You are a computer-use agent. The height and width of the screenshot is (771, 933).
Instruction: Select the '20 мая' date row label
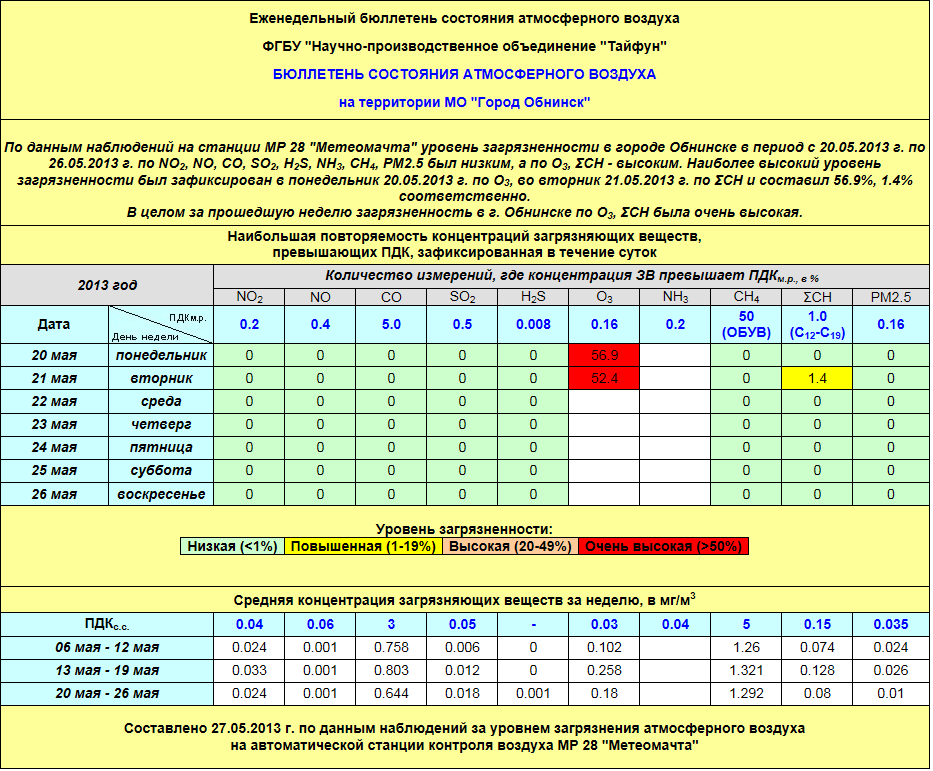(x=55, y=355)
